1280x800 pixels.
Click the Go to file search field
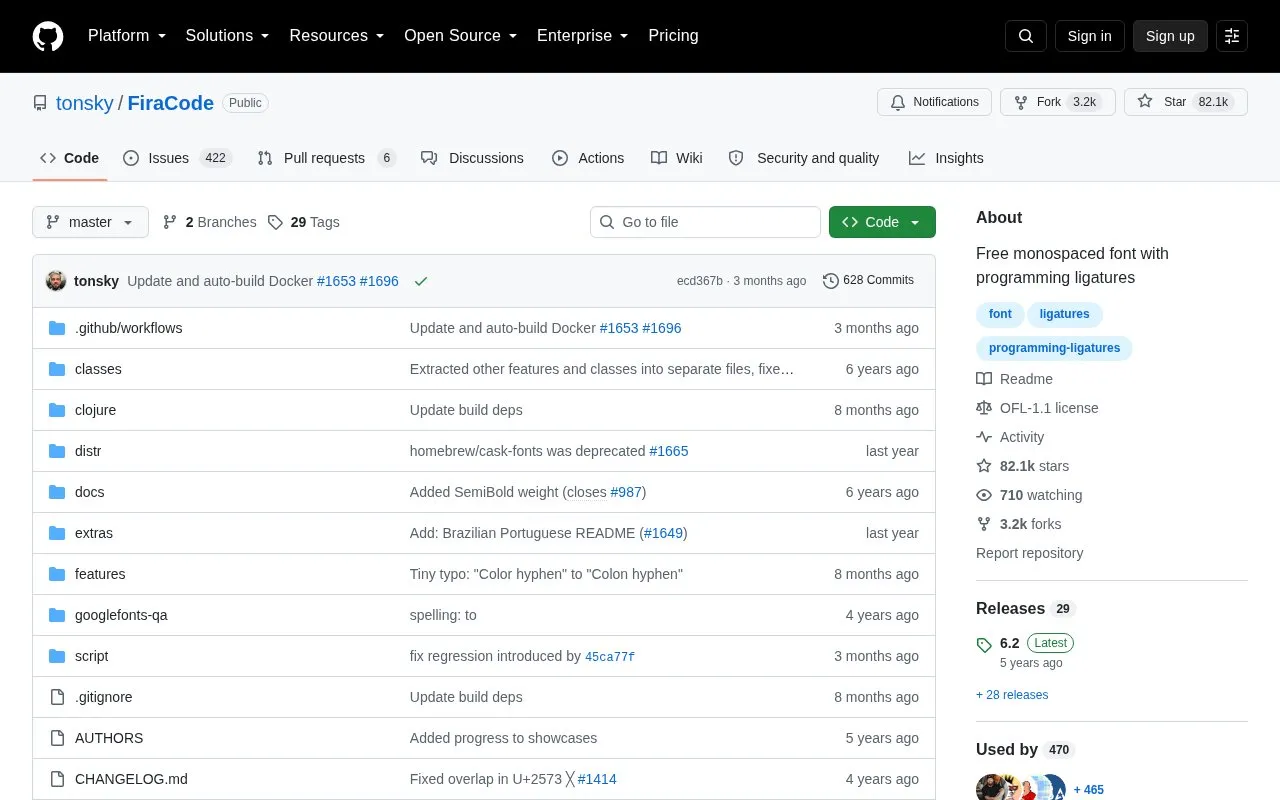click(705, 222)
